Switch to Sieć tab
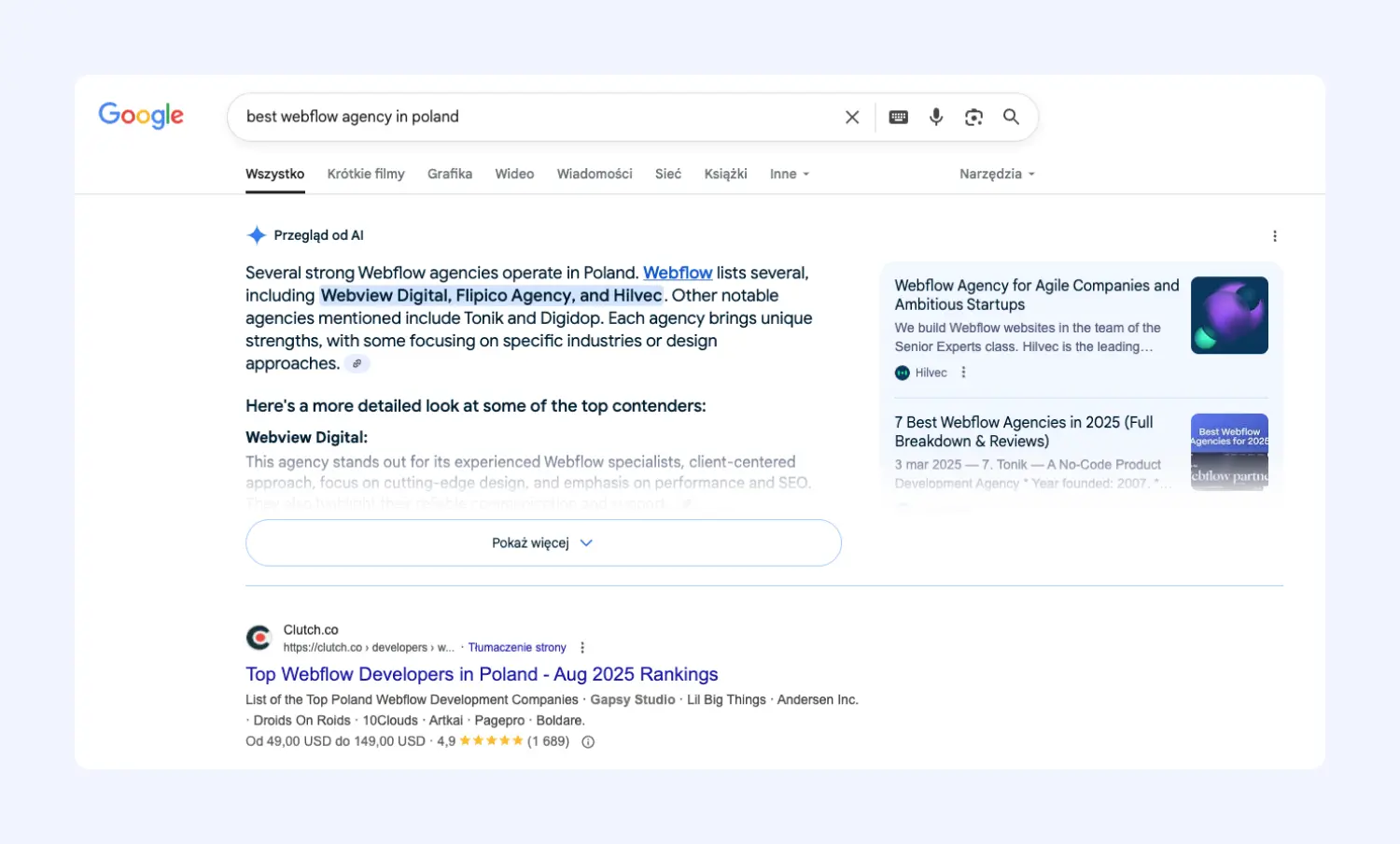This screenshot has height=844, width=1400. pyautogui.click(x=668, y=174)
